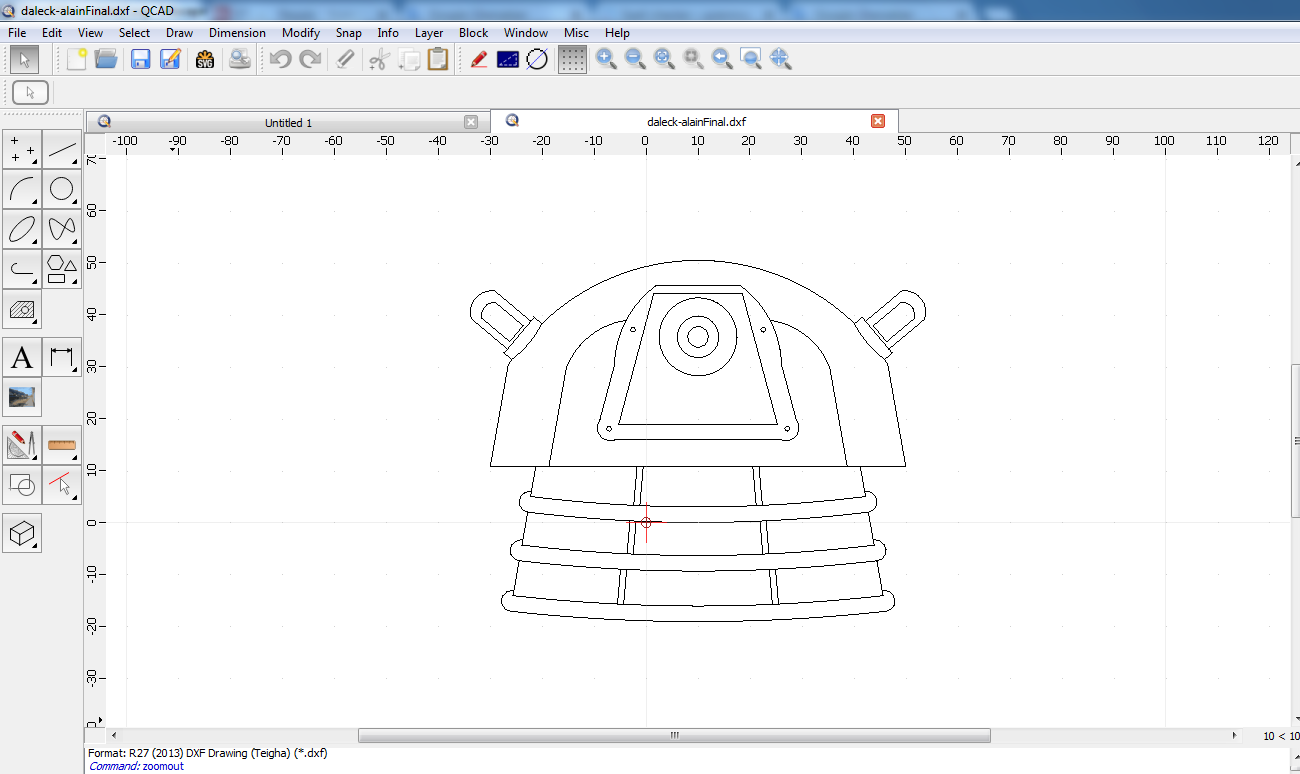Select the text tool A icon
Image resolution: width=1300 pixels, height=774 pixels.
click(23, 357)
